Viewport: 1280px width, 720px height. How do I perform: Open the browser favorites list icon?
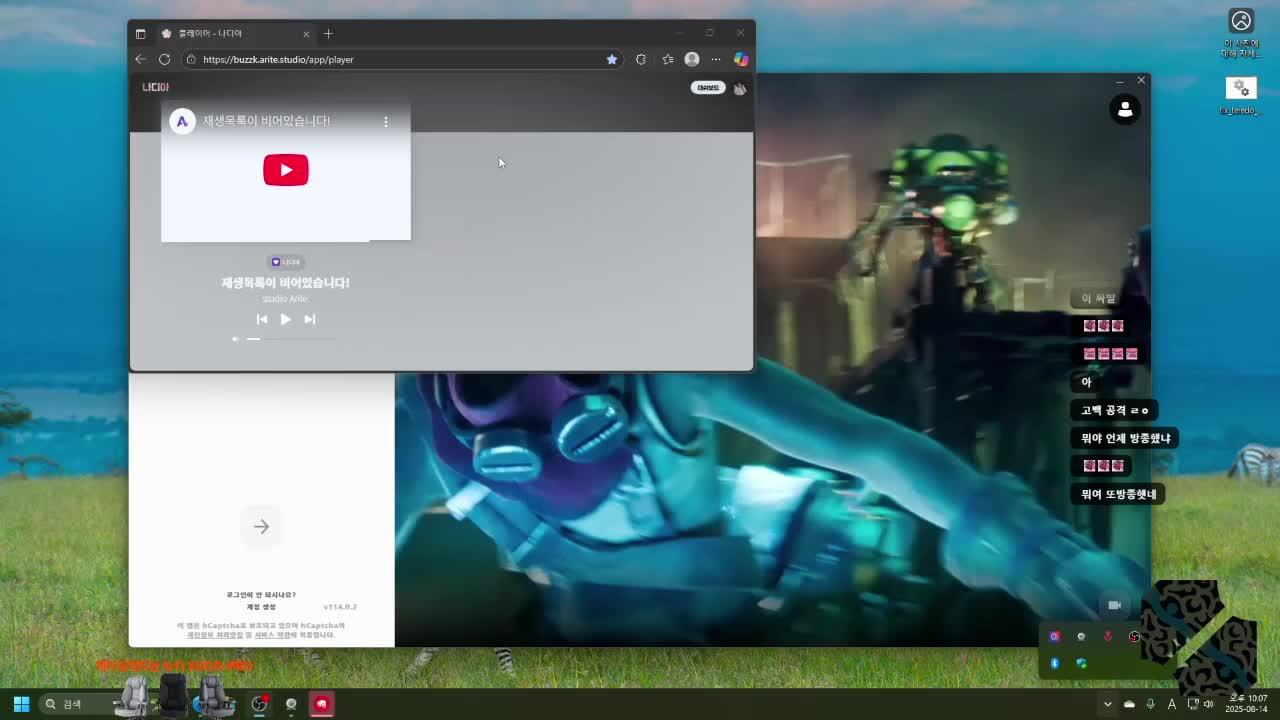pos(668,59)
